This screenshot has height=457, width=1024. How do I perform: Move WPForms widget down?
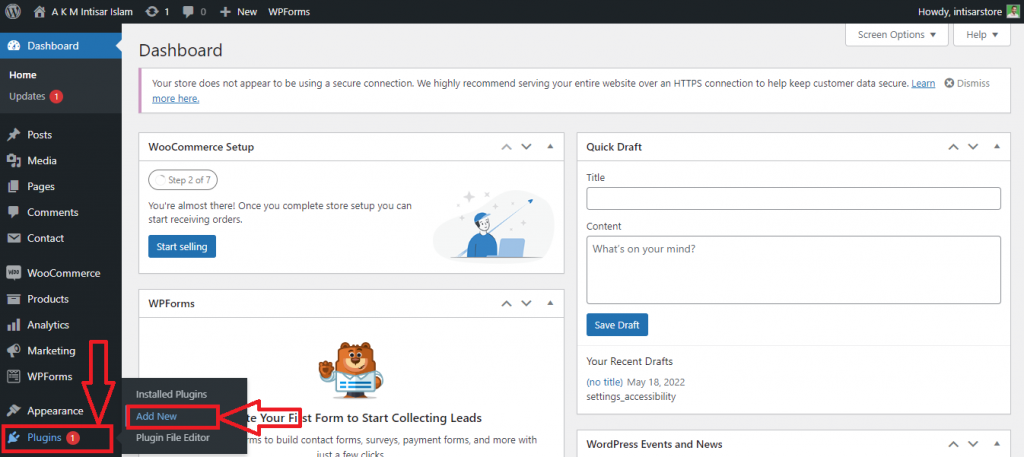pos(526,304)
